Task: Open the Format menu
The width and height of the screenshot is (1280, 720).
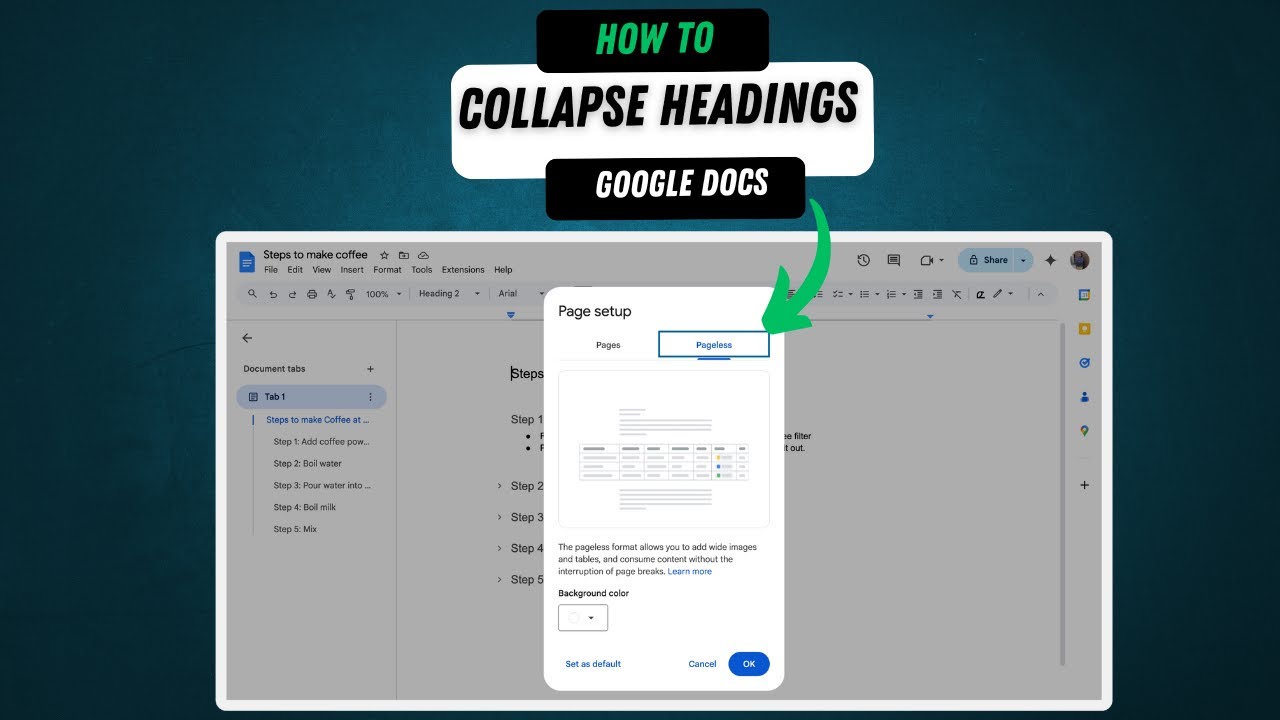Action: (387, 270)
